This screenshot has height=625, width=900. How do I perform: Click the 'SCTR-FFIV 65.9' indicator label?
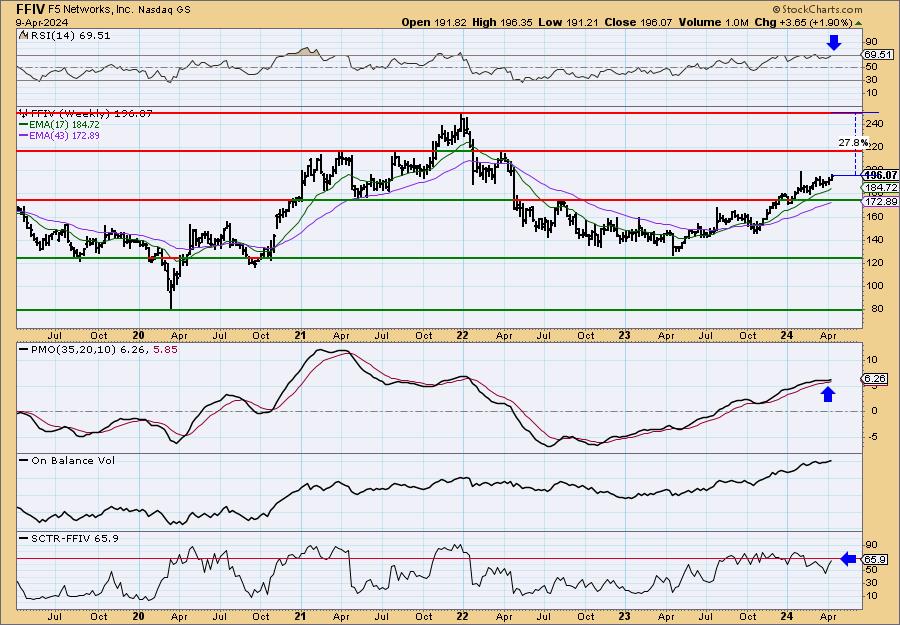point(75,538)
